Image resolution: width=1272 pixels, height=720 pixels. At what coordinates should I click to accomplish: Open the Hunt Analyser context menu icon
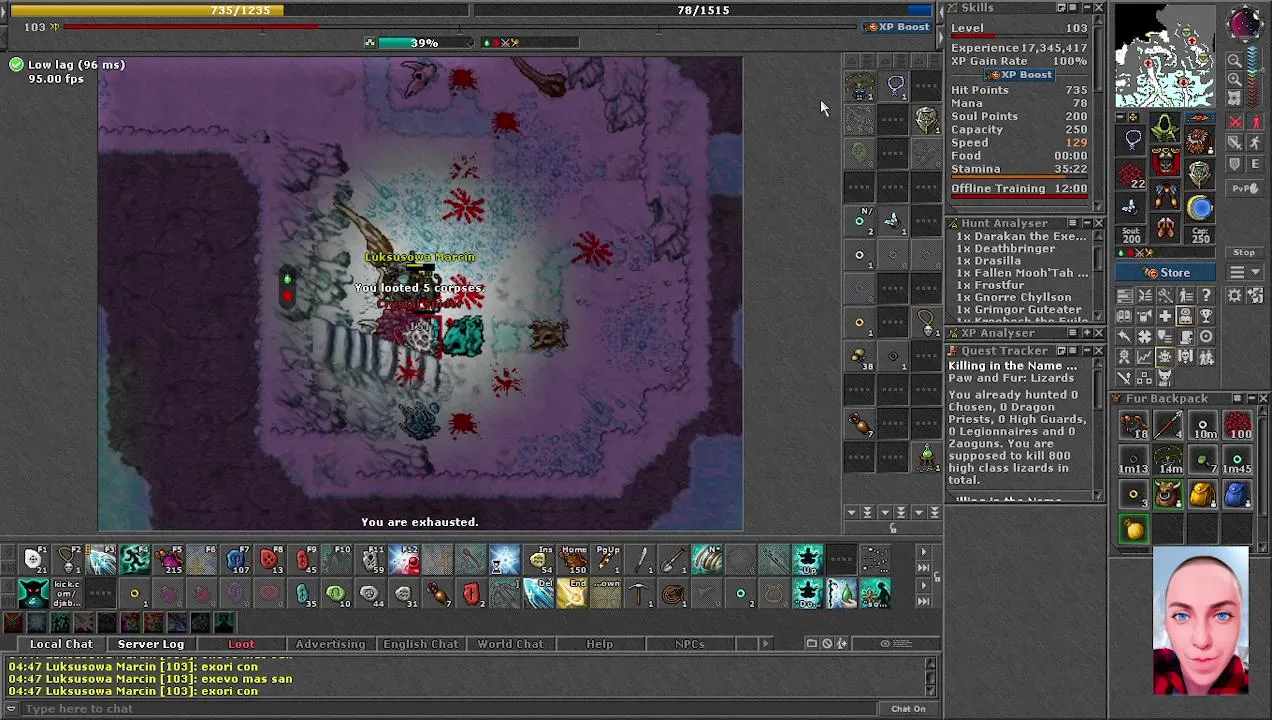(x=1073, y=223)
